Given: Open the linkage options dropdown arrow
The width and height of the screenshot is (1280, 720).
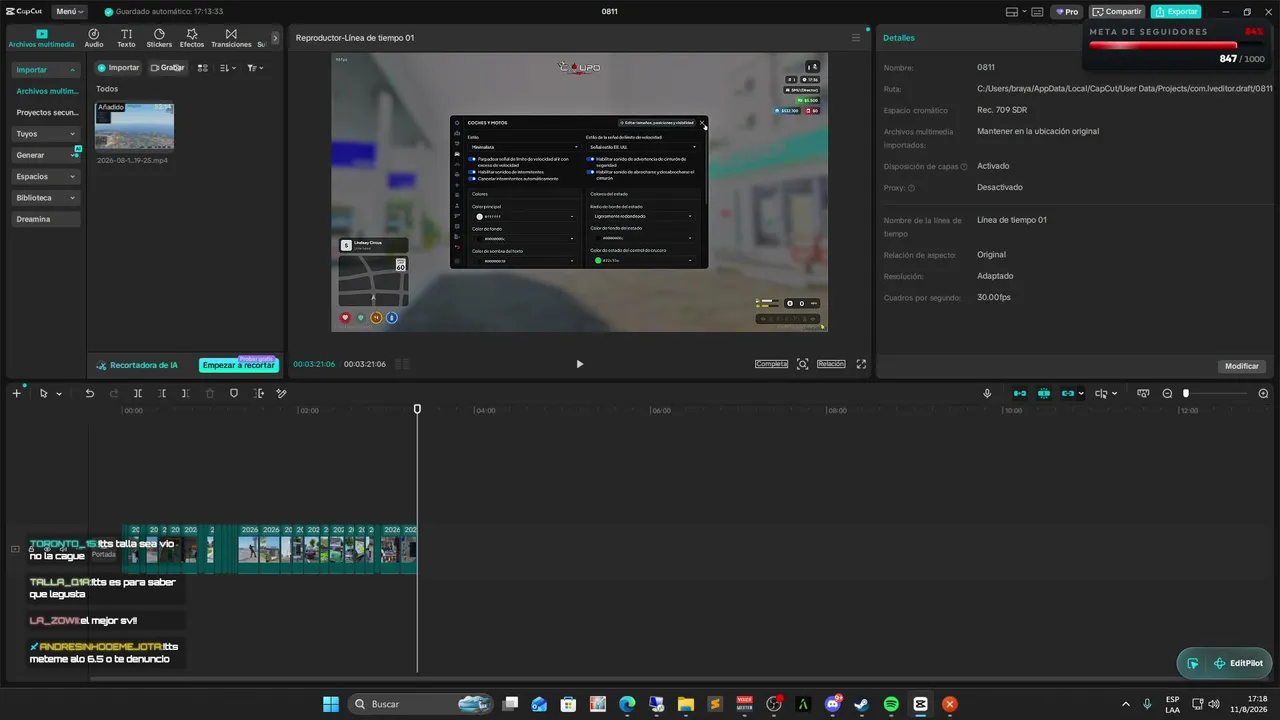Looking at the screenshot, I should coord(1081,394).
